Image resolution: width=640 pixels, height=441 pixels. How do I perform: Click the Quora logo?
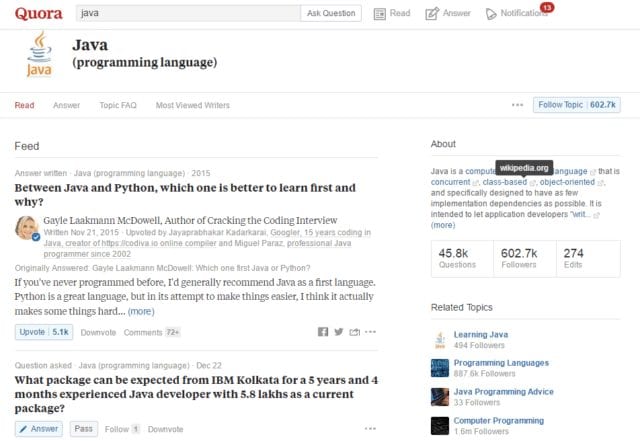(x=39, y=13)
